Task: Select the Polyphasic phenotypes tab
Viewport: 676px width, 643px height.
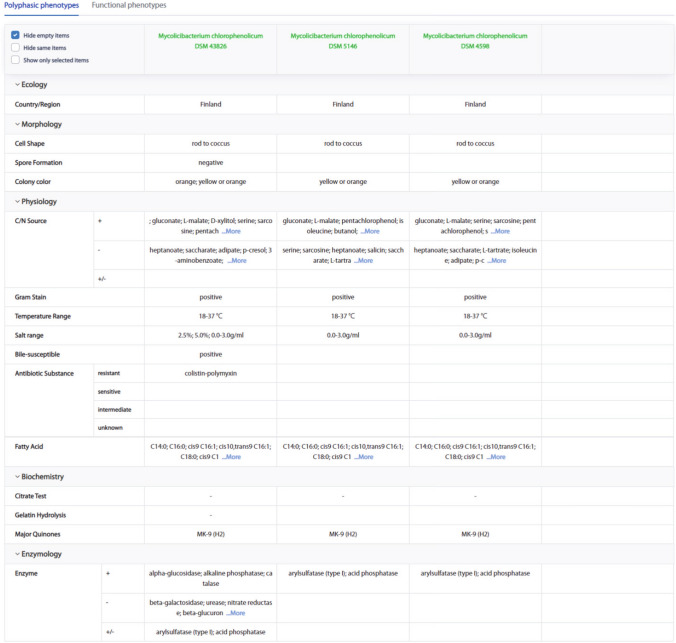Action: (x=41, y=6)
